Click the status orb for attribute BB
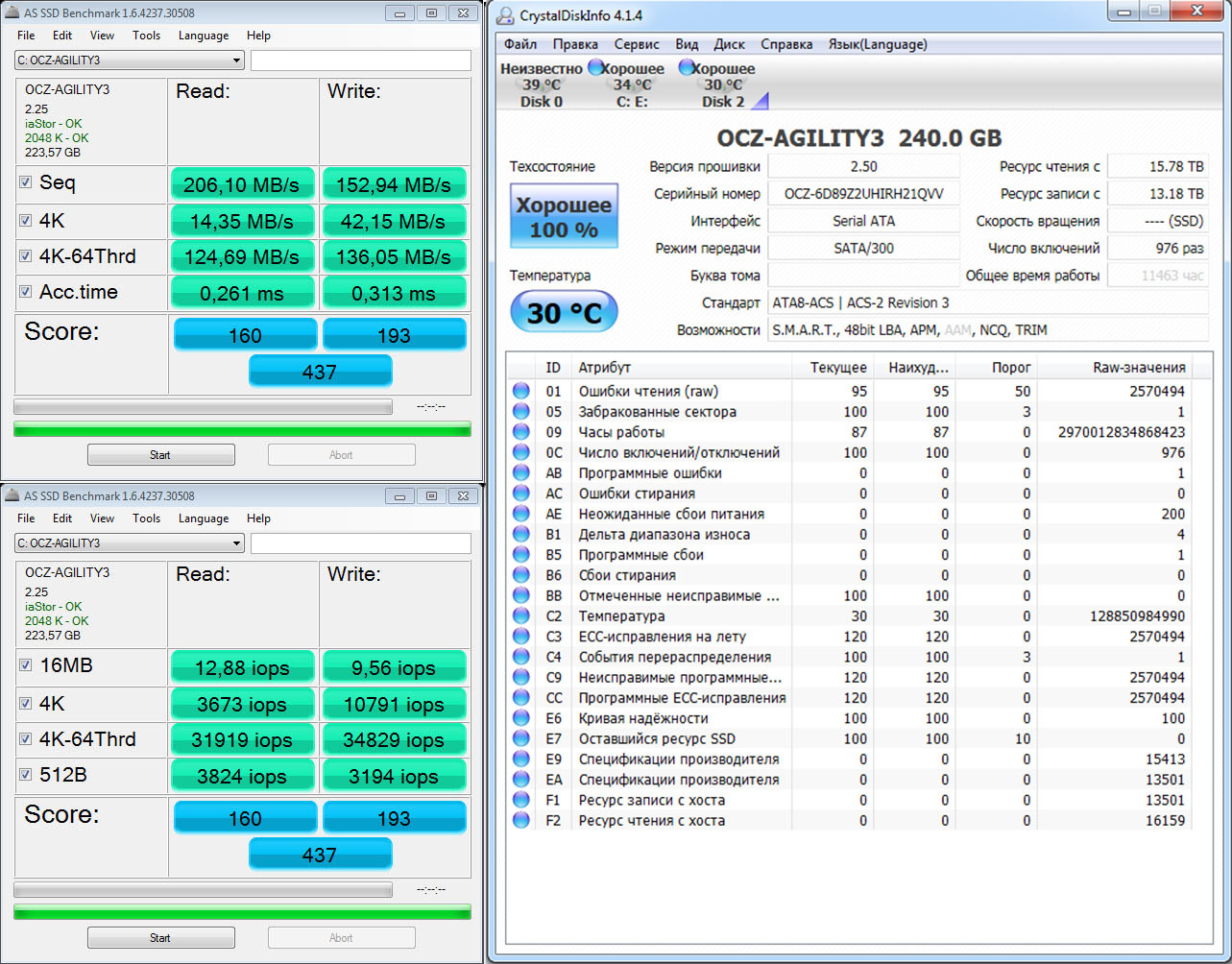This screenshot has width=1232, height=964. (x=521, y=595)
